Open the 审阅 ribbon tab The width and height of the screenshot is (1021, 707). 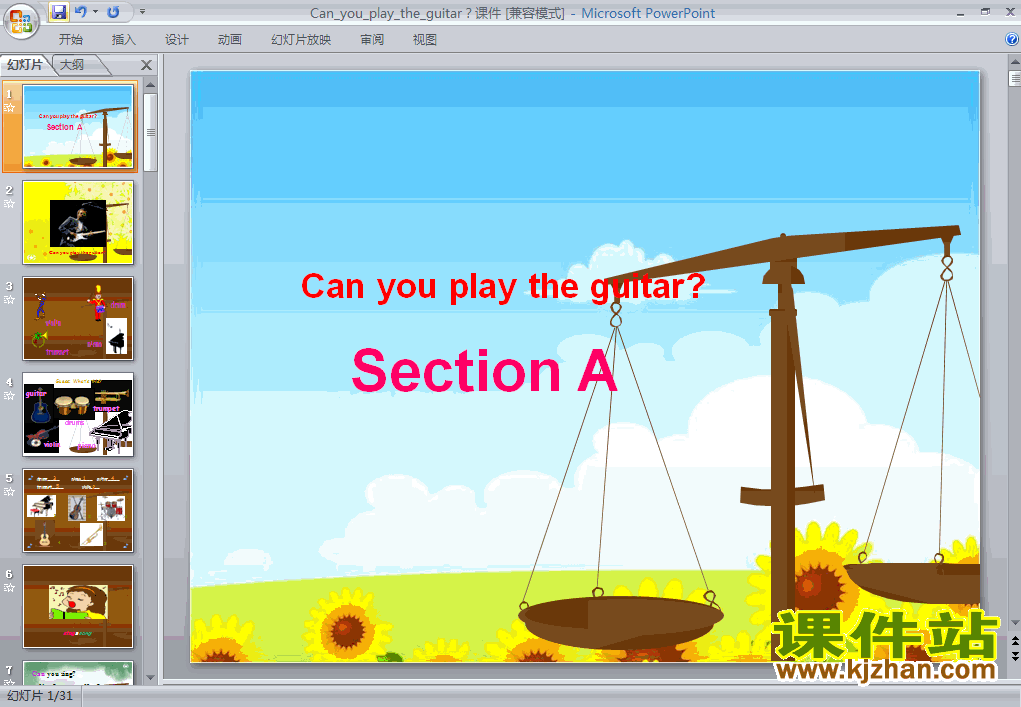tap(372, 40)
